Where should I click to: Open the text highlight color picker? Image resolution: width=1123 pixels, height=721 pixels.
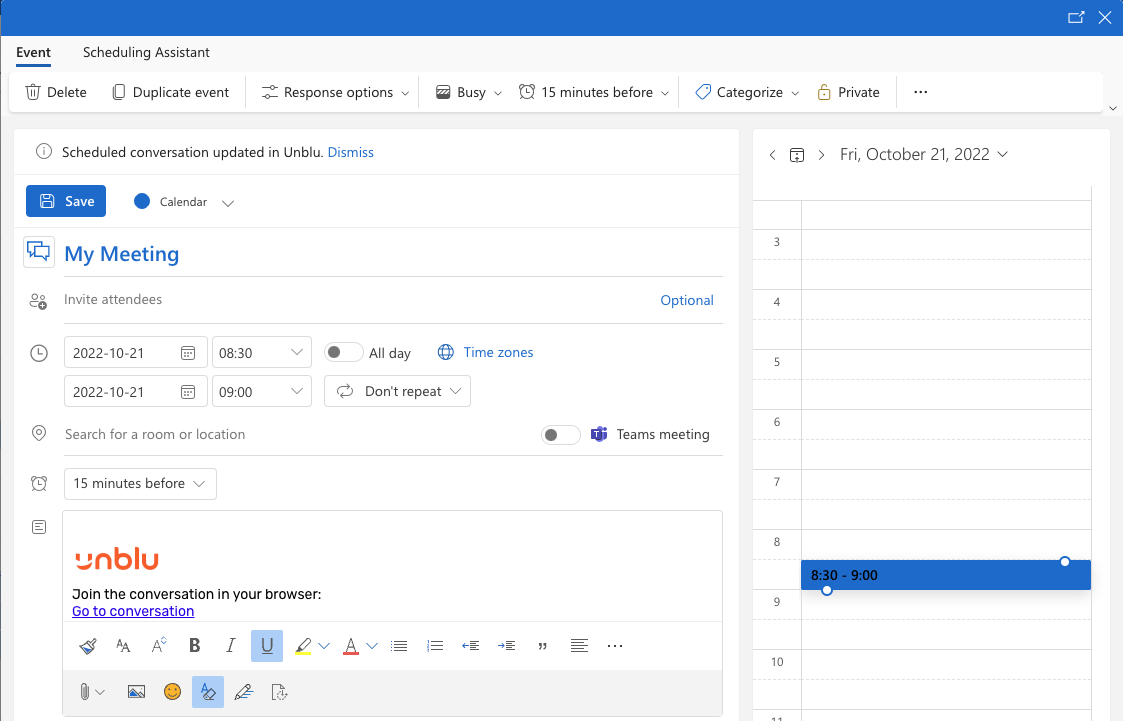tap(324, 646)
